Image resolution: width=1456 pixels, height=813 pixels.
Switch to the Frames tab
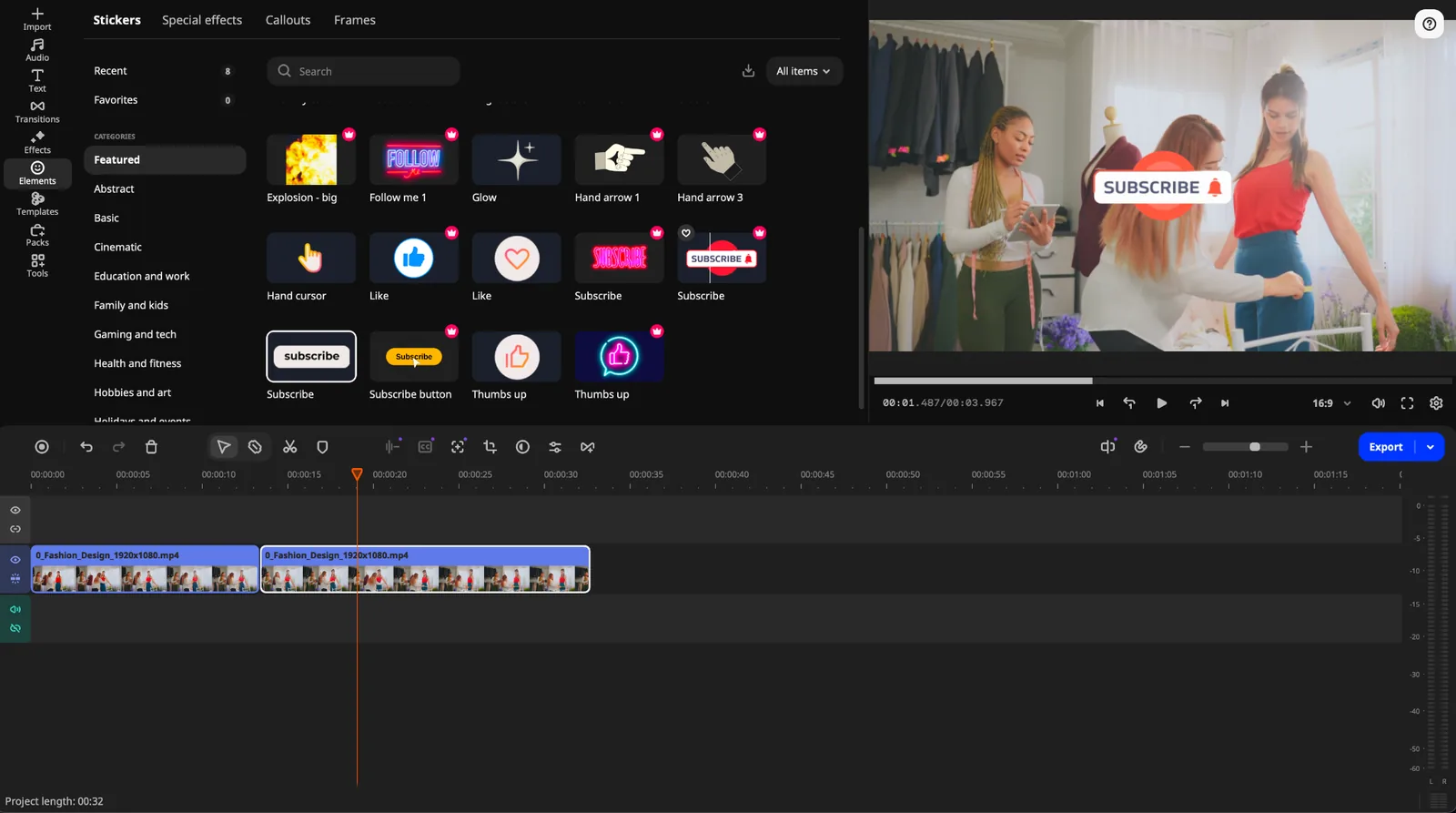pyautogui.click(x=355, y=20)
